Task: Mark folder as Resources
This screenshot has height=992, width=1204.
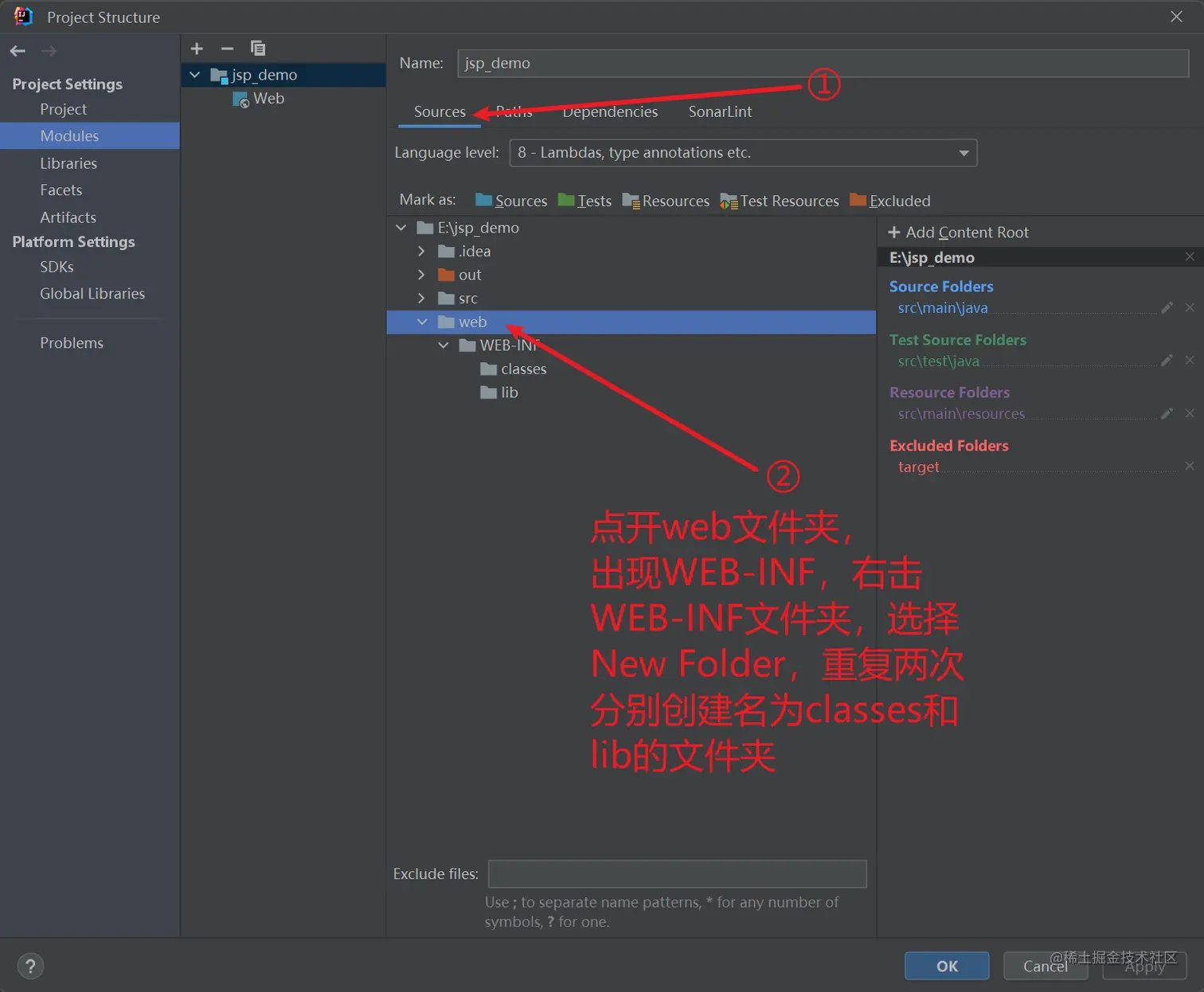Action: pos(666,201)
